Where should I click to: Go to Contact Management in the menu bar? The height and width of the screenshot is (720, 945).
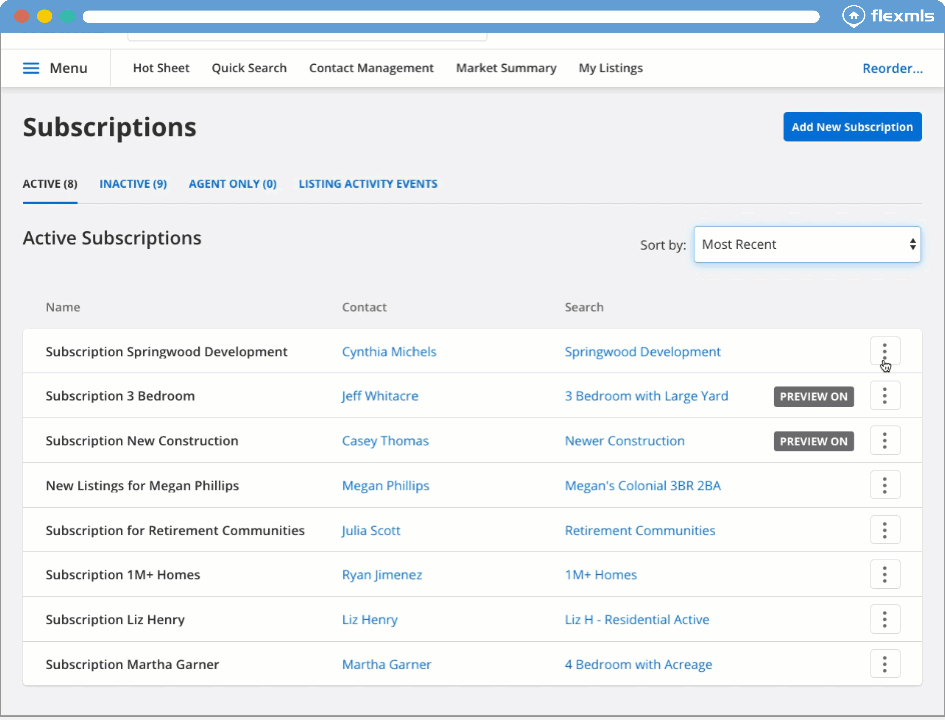[371, 68]
